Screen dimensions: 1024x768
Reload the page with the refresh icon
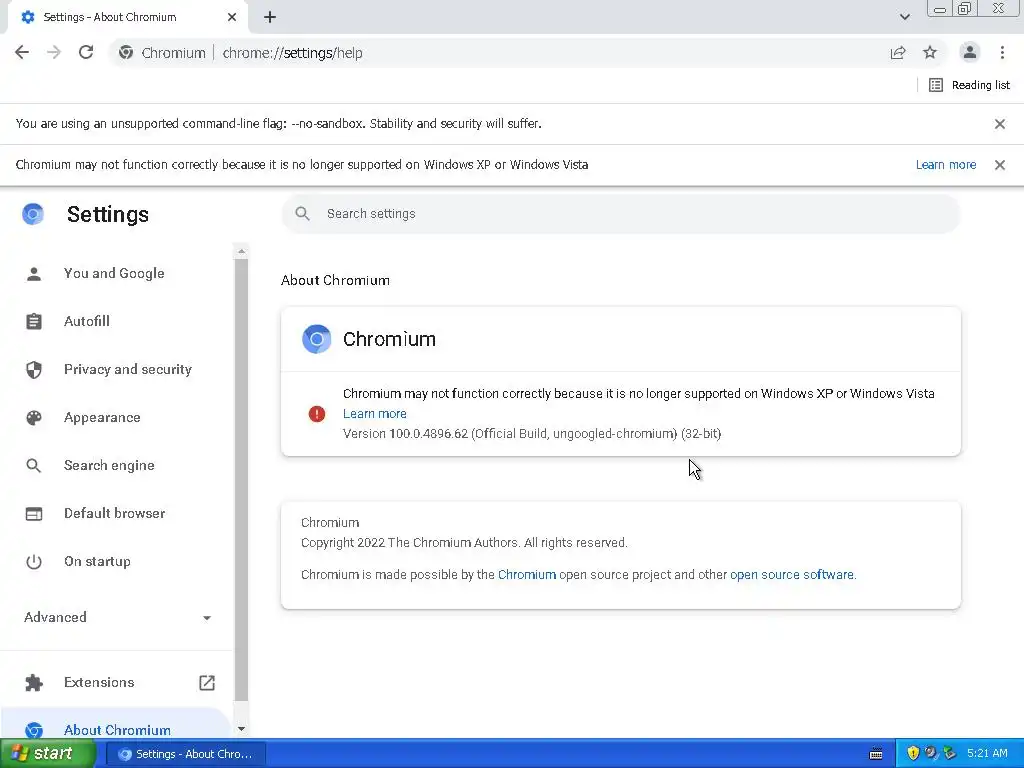[x=86, y=53]
